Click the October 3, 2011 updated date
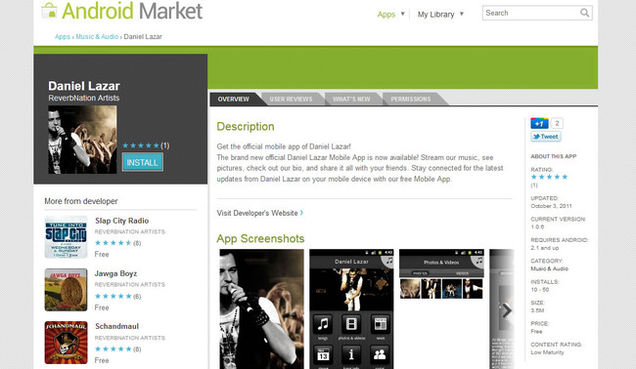 [x=551, y=206]
